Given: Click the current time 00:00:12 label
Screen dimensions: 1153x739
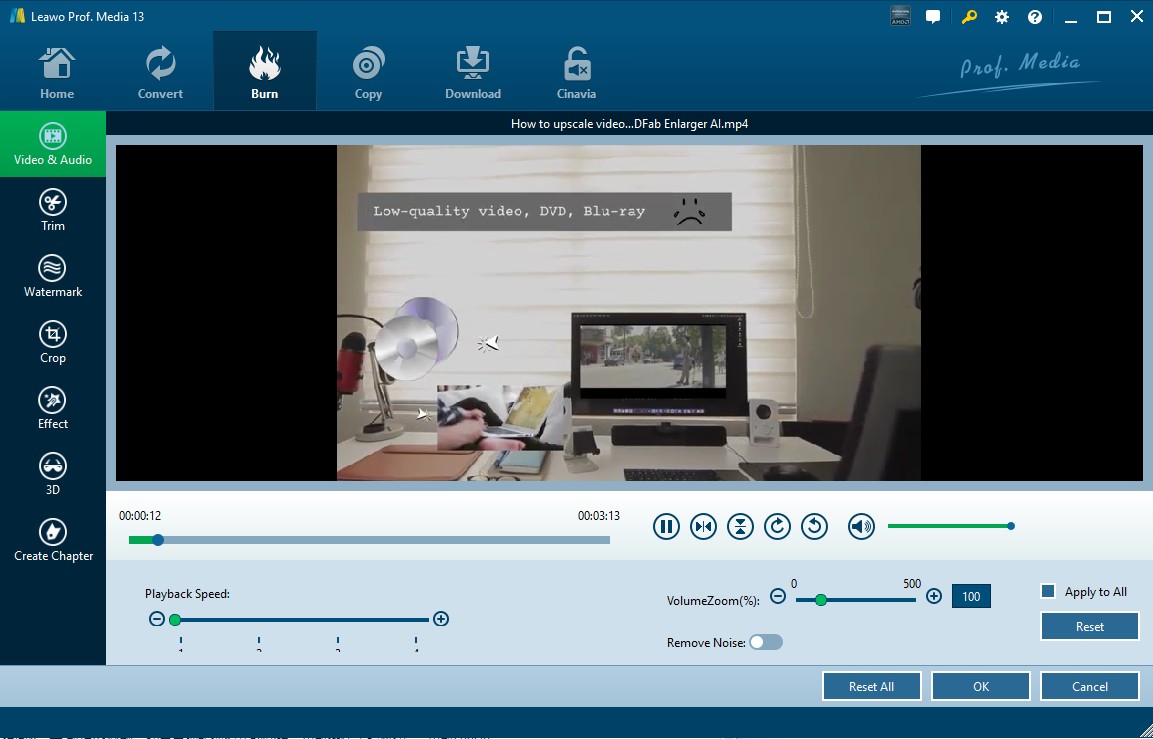Looking at the screenshot, I should 140,516.
